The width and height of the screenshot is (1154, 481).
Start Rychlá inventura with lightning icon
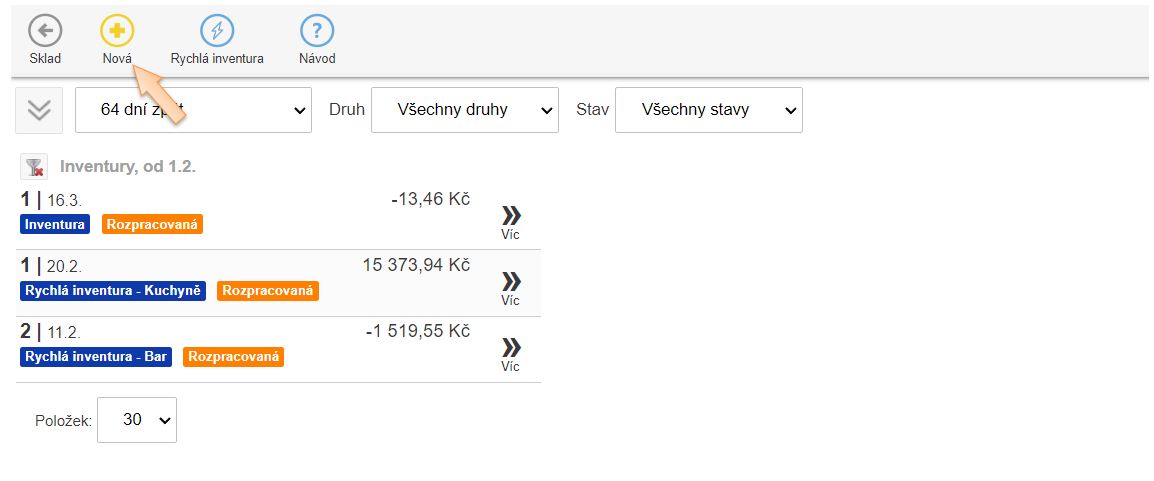(217, 31)
